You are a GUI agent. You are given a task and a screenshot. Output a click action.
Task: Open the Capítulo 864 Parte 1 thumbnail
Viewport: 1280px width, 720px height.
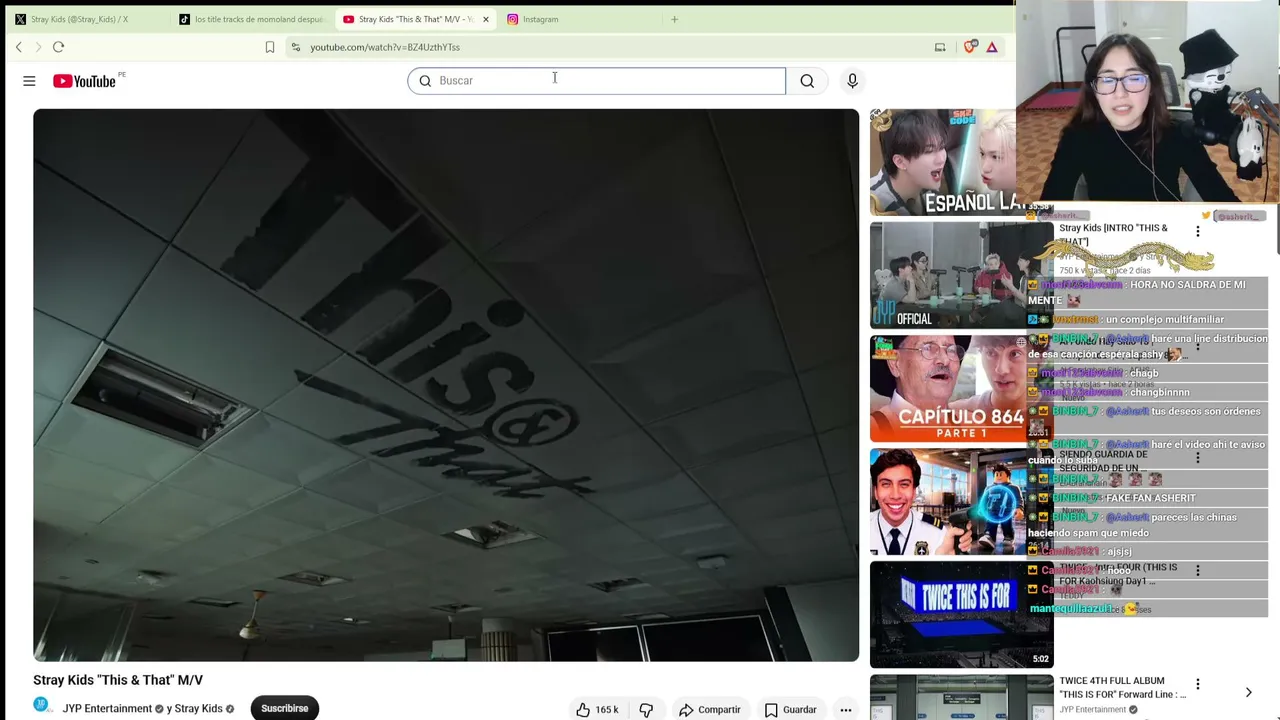tap(961, 388)
